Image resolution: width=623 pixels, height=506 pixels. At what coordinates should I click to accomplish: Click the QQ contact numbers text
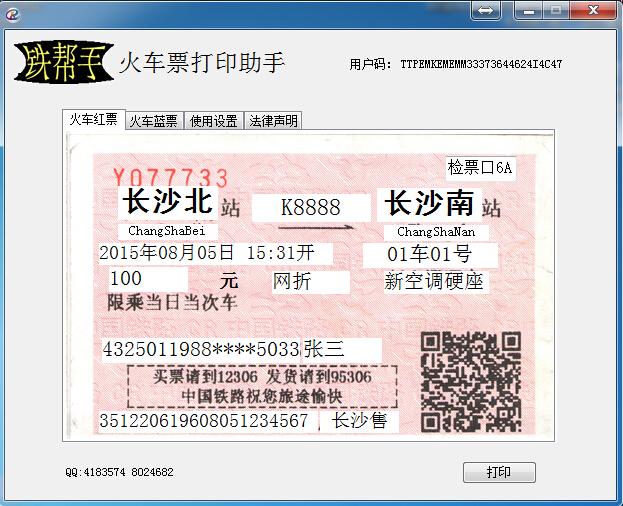click(x=120, y=472)
